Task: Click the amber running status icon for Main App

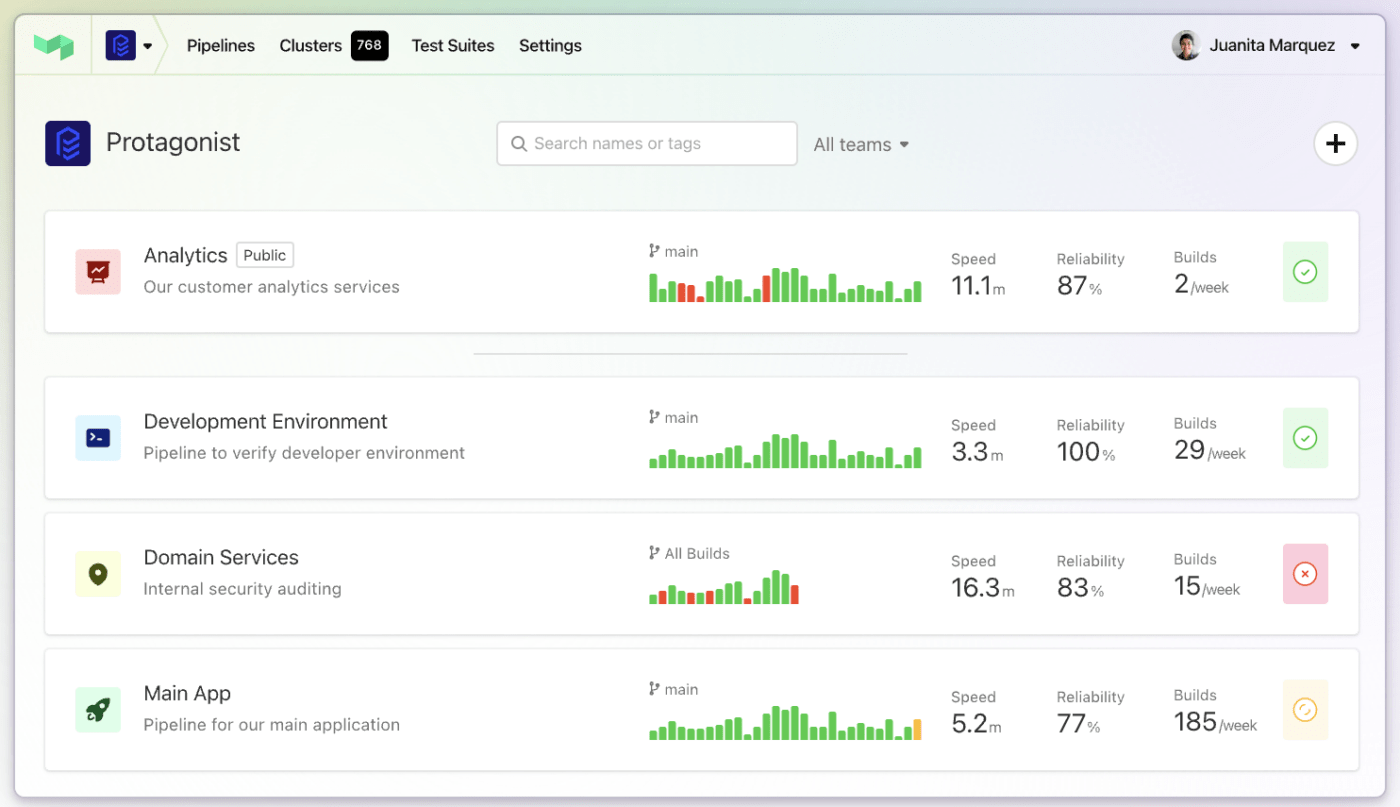Action: (x=1305, y=710)
